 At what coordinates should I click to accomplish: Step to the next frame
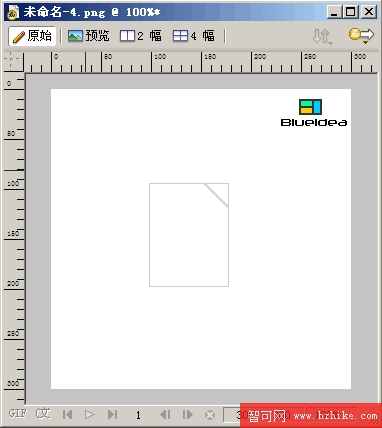pos(188,414)
